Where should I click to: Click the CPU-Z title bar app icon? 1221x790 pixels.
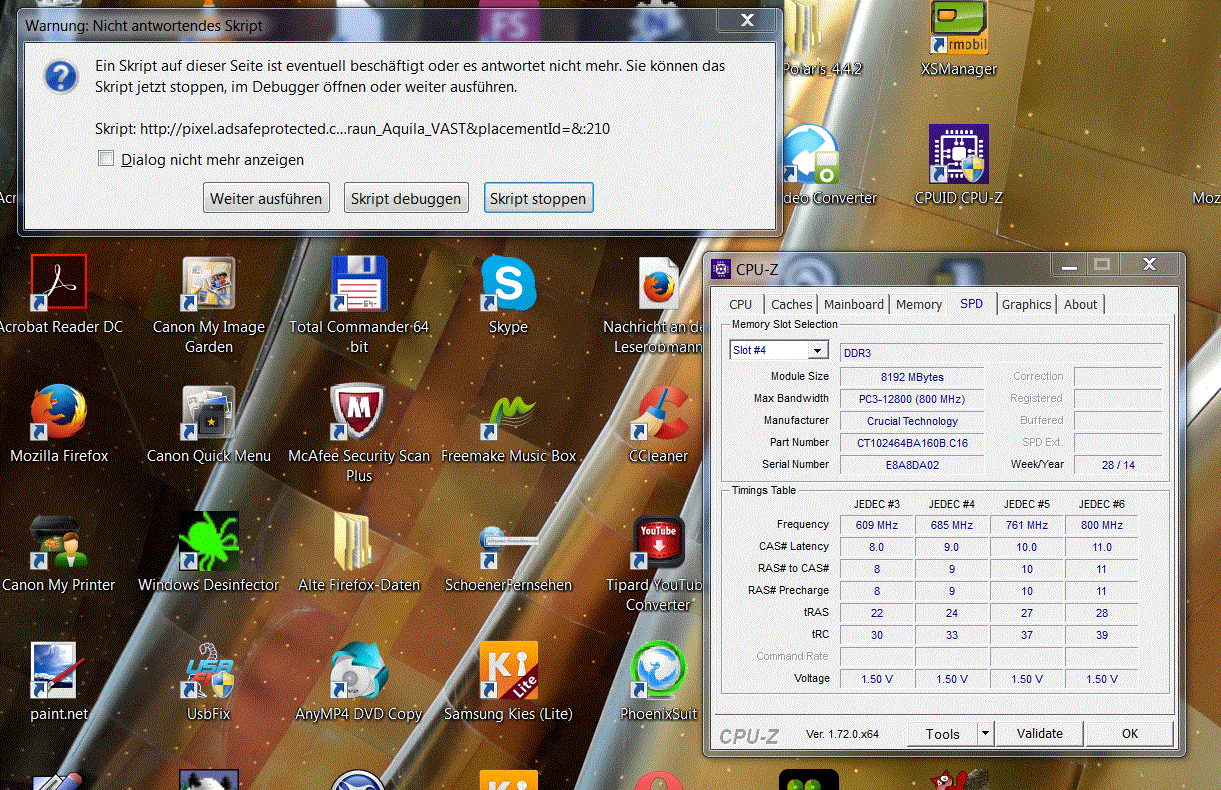pos(721,268)
